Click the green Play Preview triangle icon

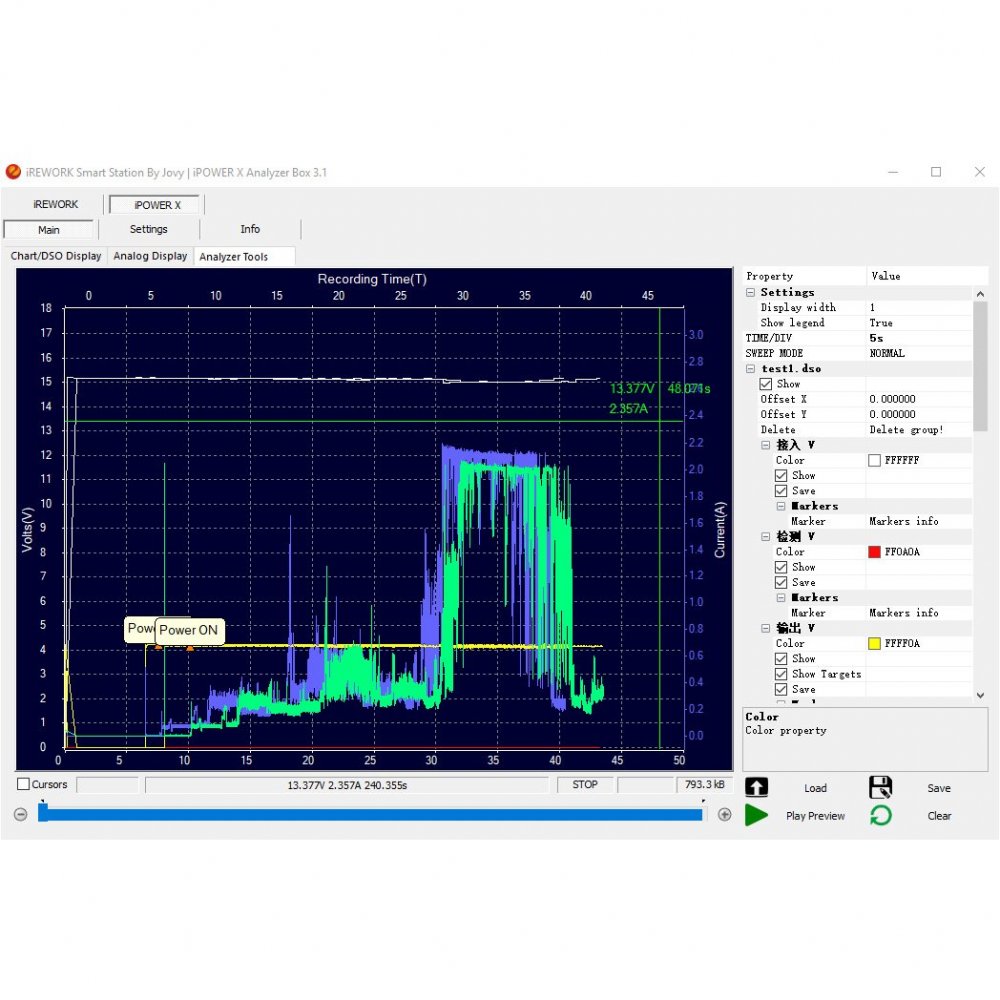tap(756, 815)
